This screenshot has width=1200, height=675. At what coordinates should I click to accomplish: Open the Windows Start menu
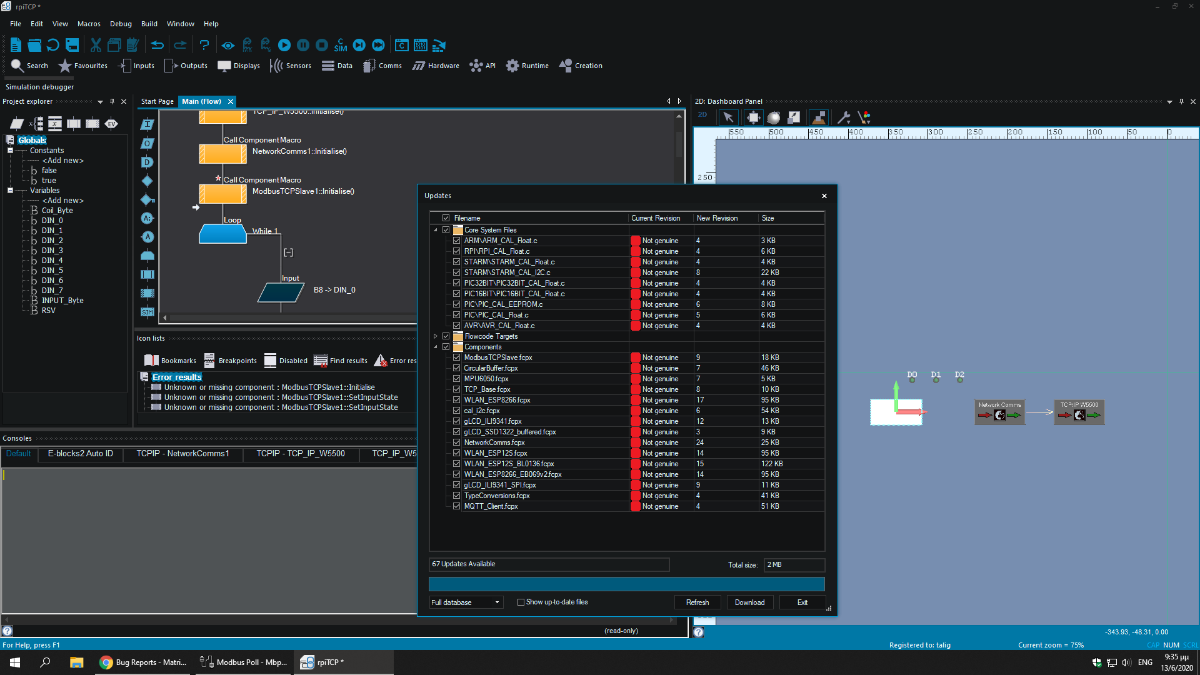tap(16, 662)
